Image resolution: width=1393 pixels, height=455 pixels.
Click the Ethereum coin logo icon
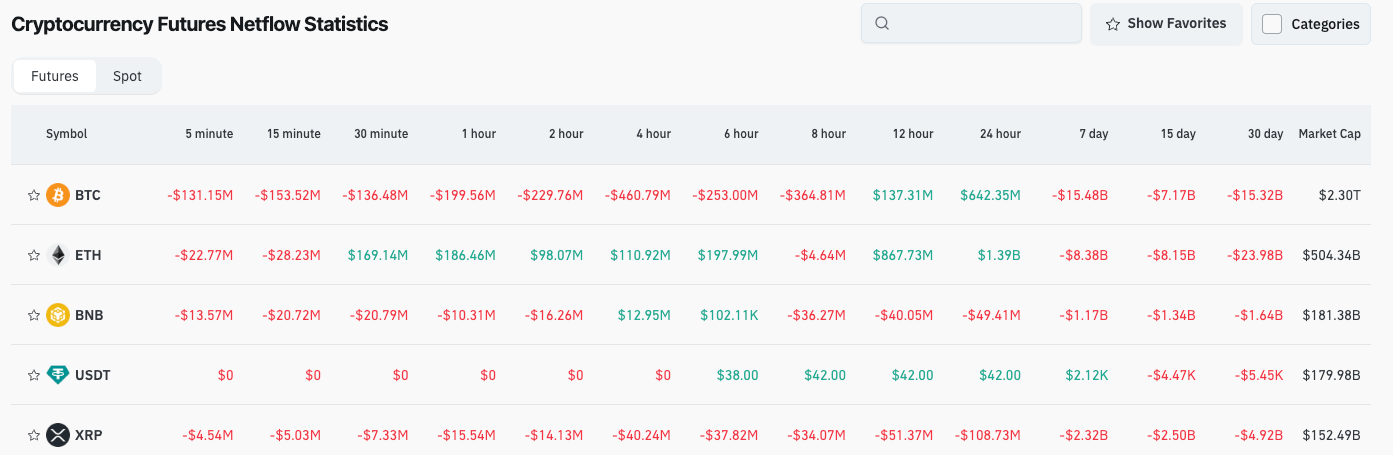(x=58, y=255)
